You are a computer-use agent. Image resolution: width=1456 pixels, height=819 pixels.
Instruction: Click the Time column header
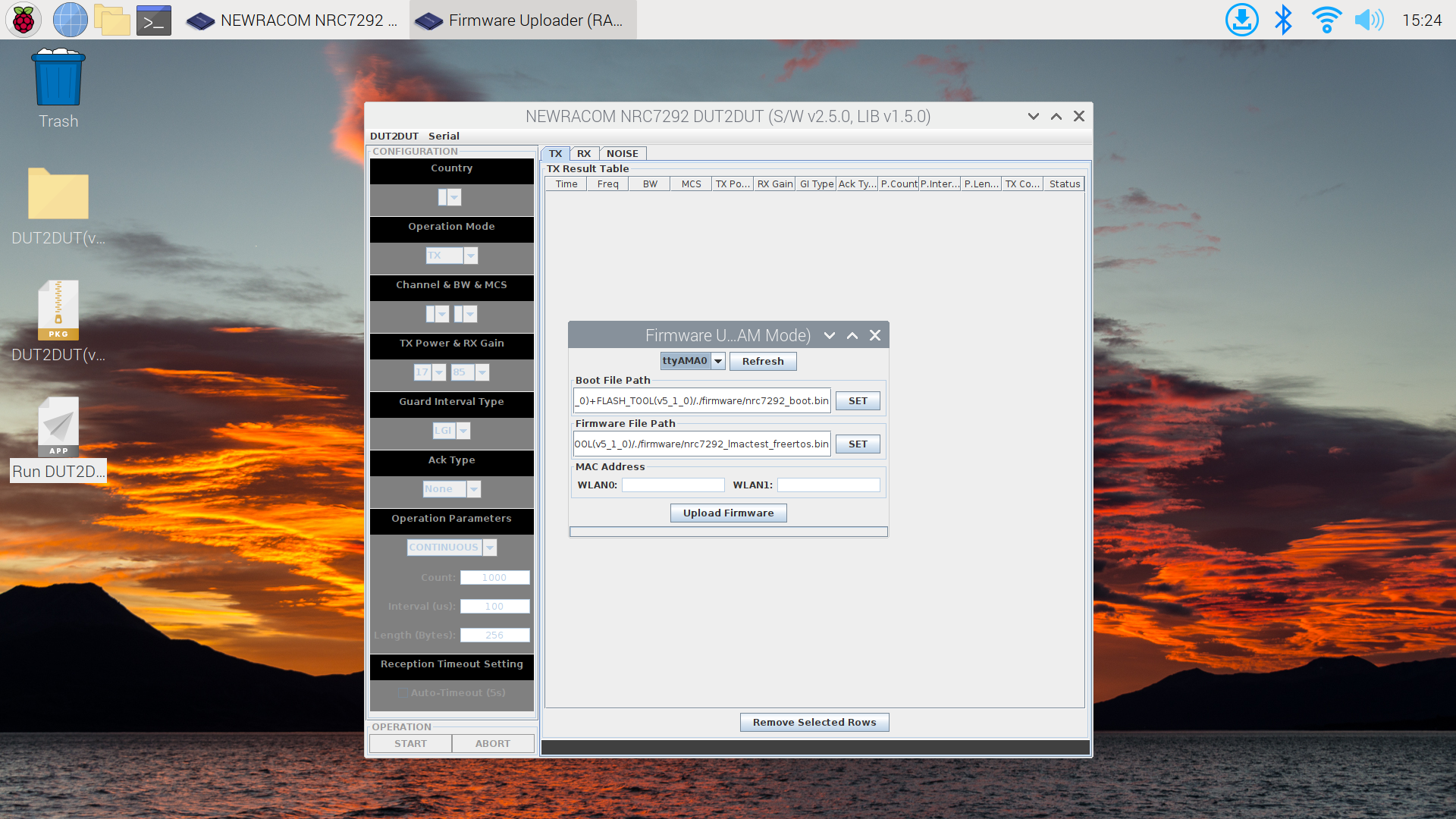point(566,184)
